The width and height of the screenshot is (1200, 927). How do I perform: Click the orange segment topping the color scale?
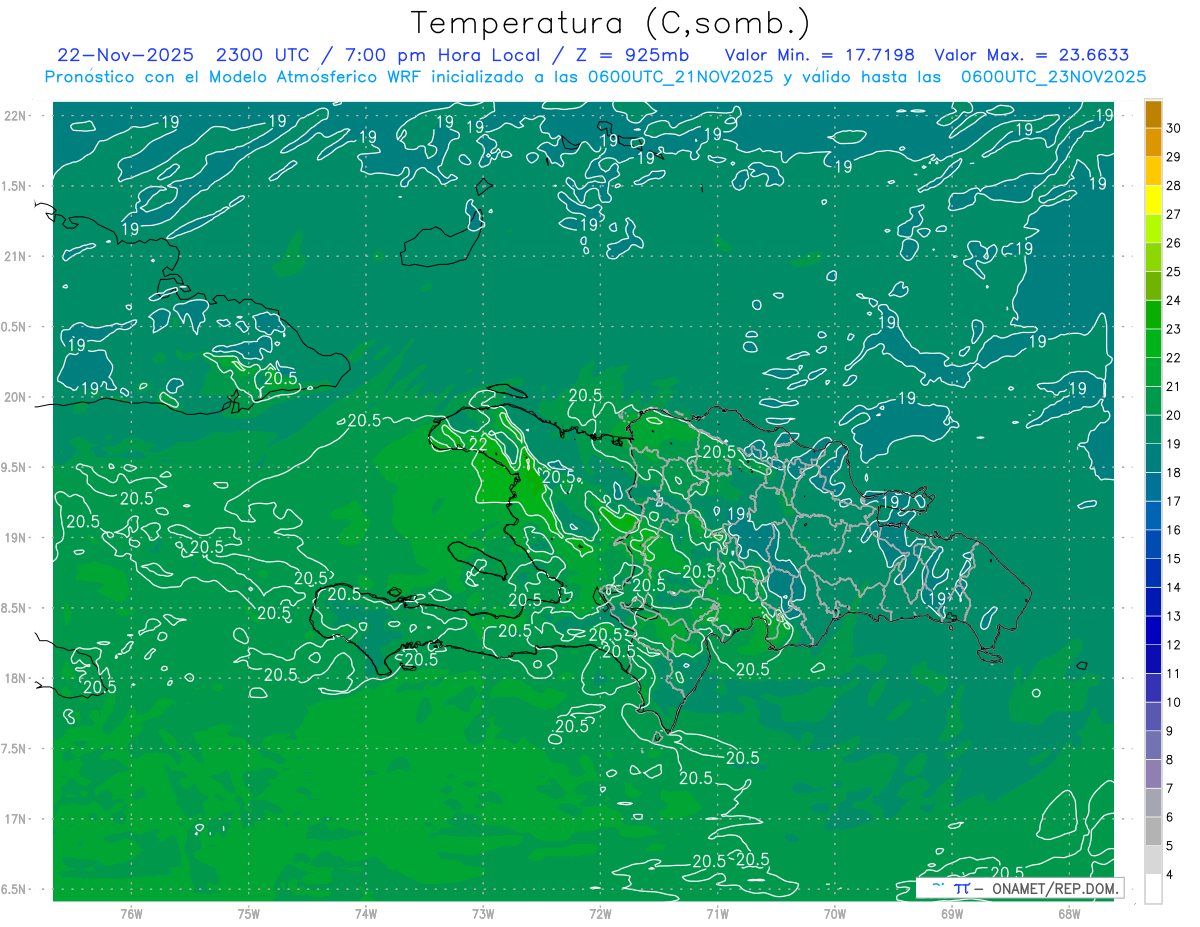pyautogui.click(x=1153, y=114)
